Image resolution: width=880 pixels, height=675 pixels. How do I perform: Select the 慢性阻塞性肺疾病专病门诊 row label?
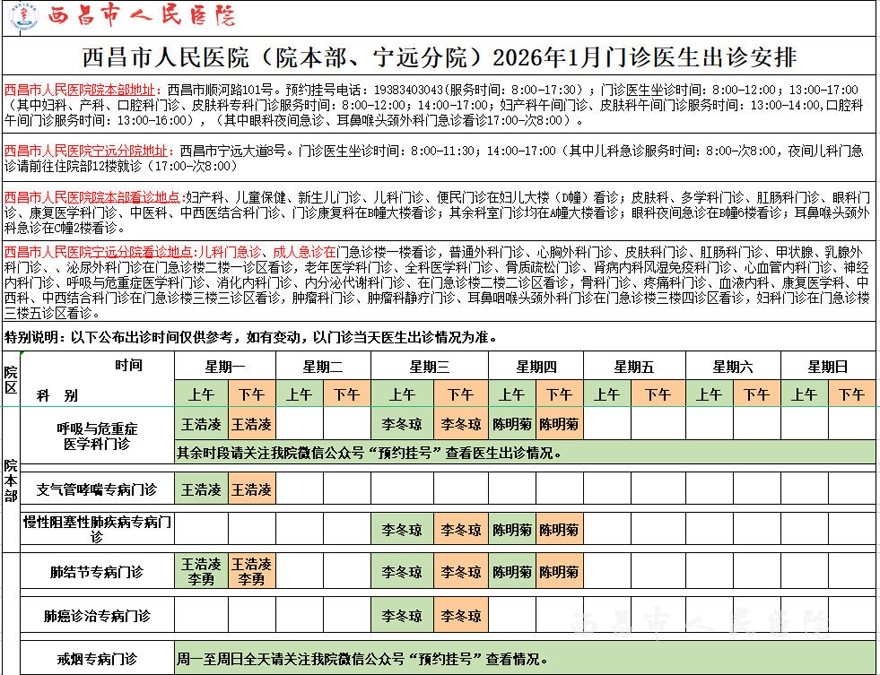click(97, 529)
